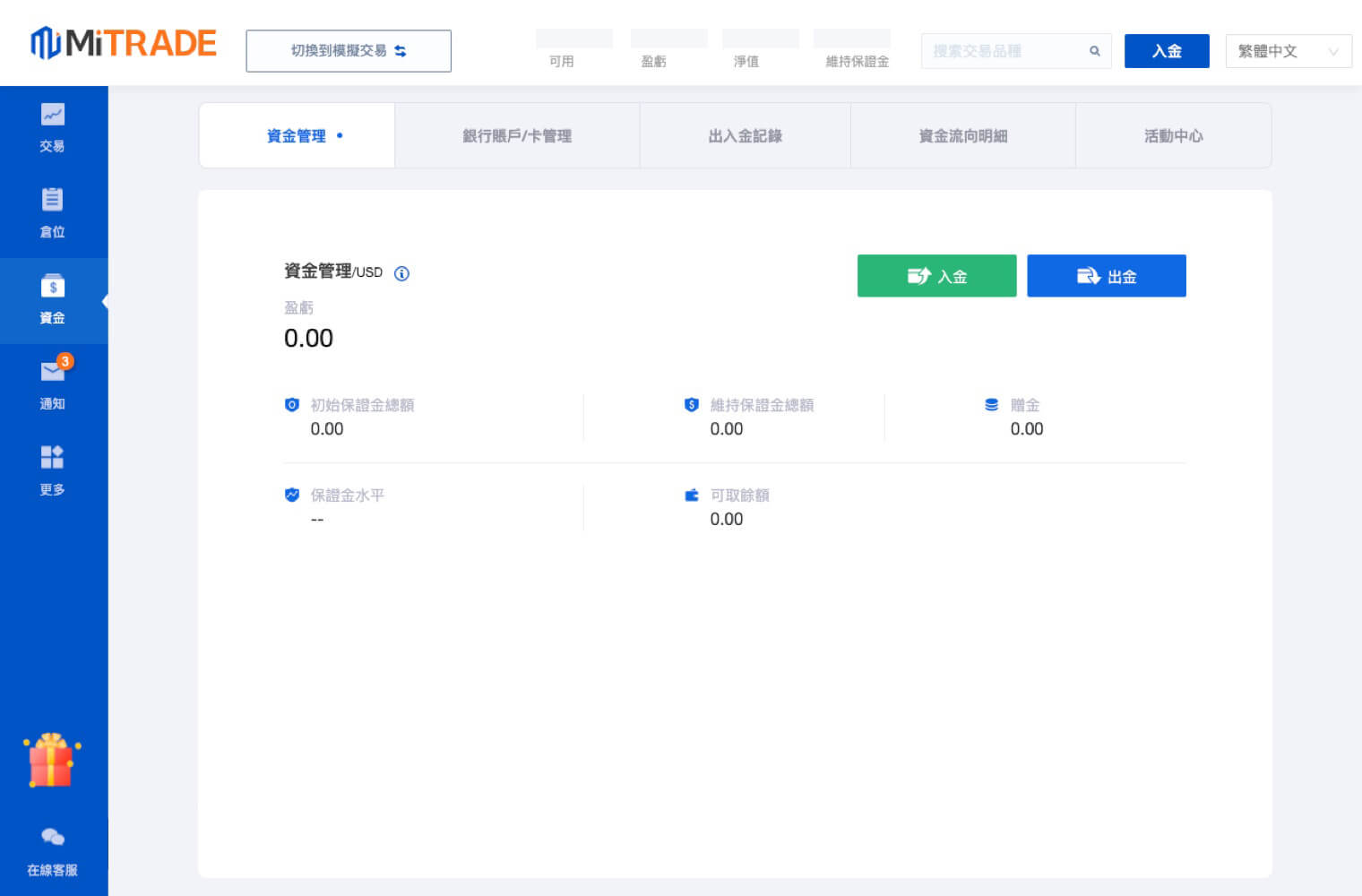Open 在線客服 live chat support icon
The image size is (1362, 896).
(53, 838)
